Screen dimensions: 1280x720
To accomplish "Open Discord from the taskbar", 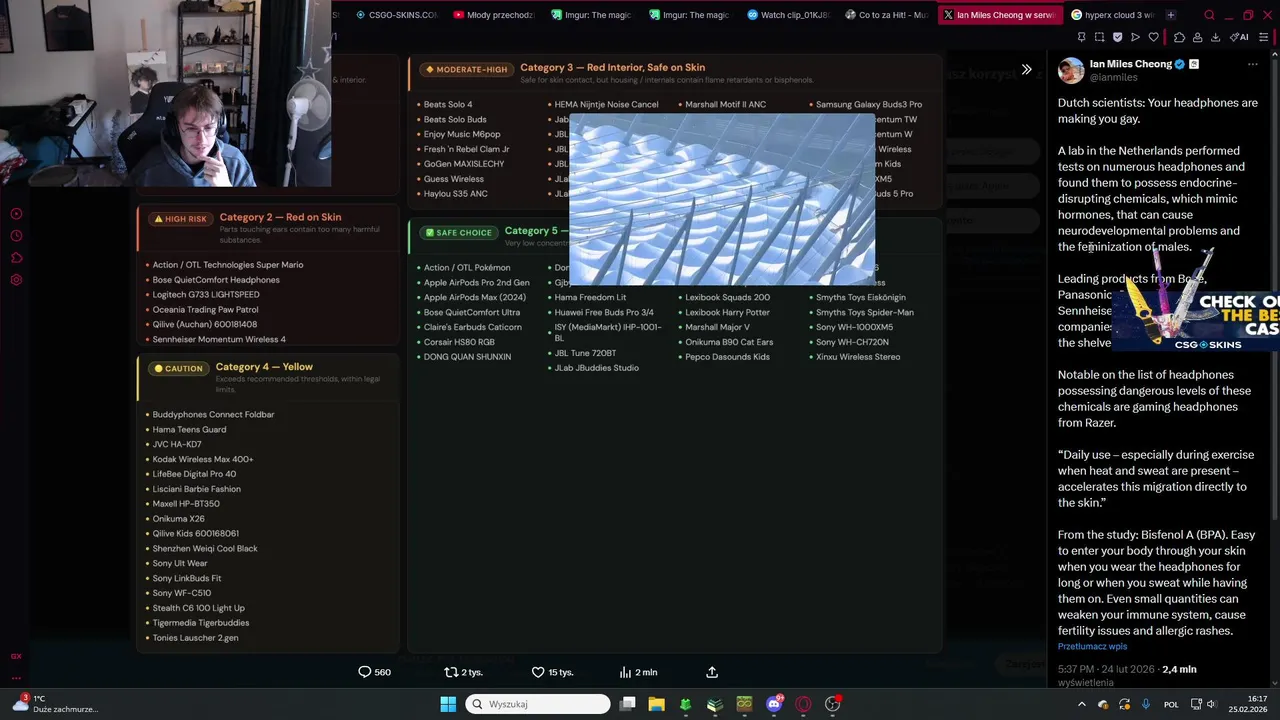I will click(x=774, y=704).
